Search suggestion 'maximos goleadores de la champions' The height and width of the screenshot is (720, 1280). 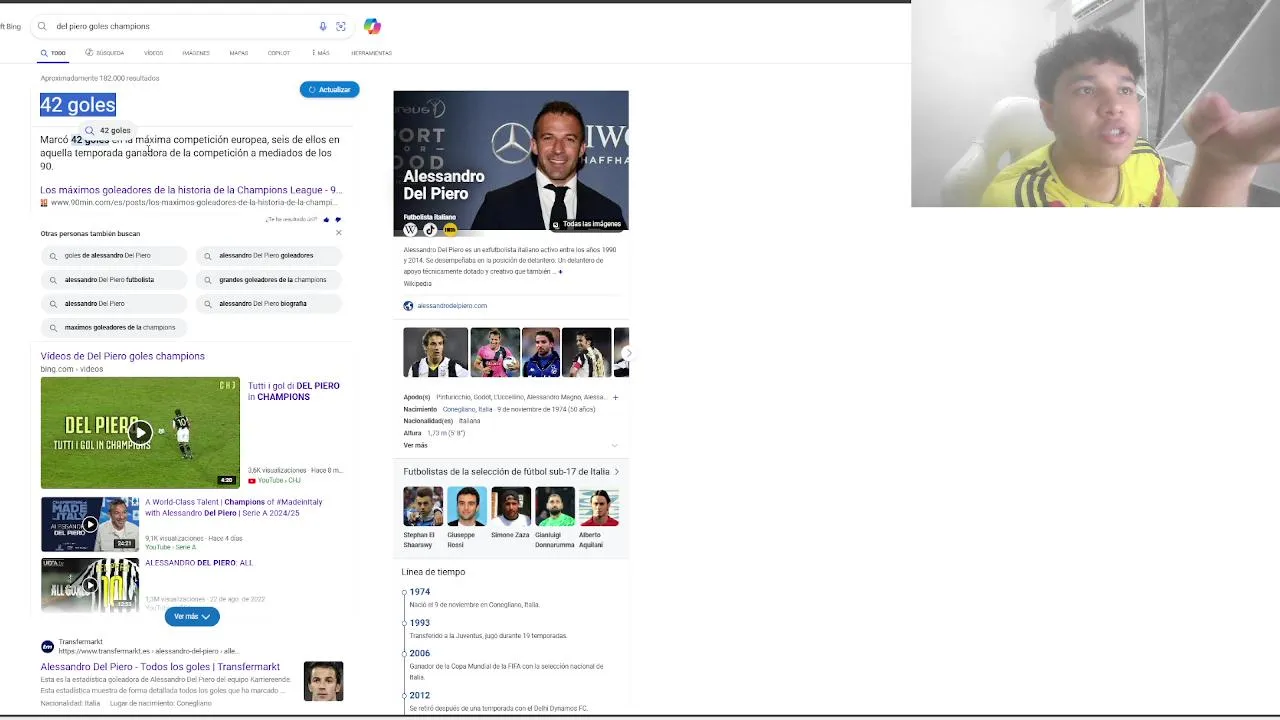[x=114, y=327]
